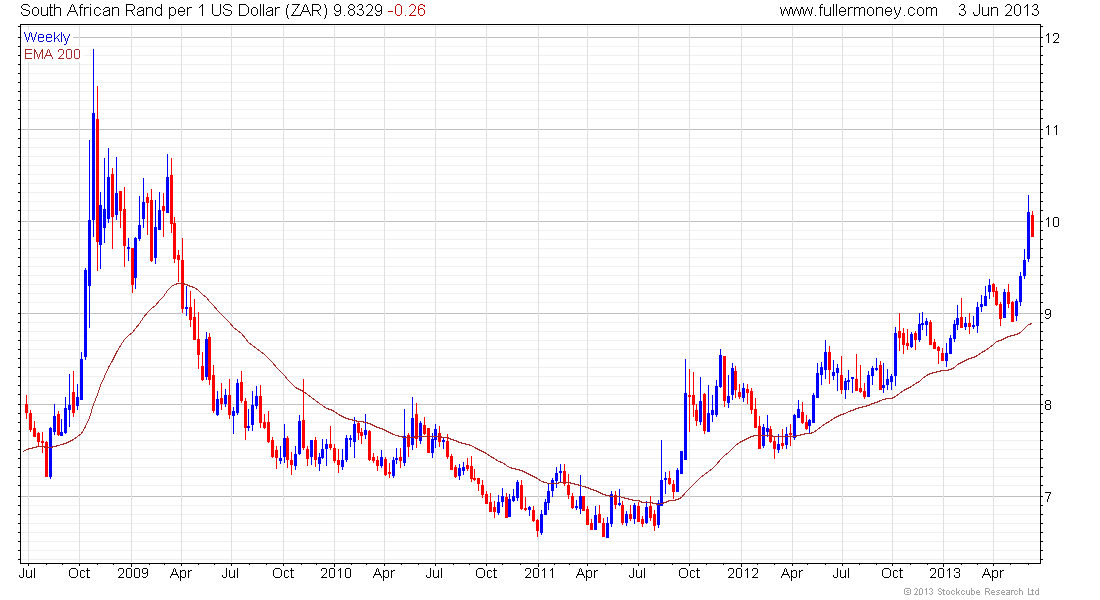
Task: Click y-axis label 9
Action: [x=1048, y=314]
